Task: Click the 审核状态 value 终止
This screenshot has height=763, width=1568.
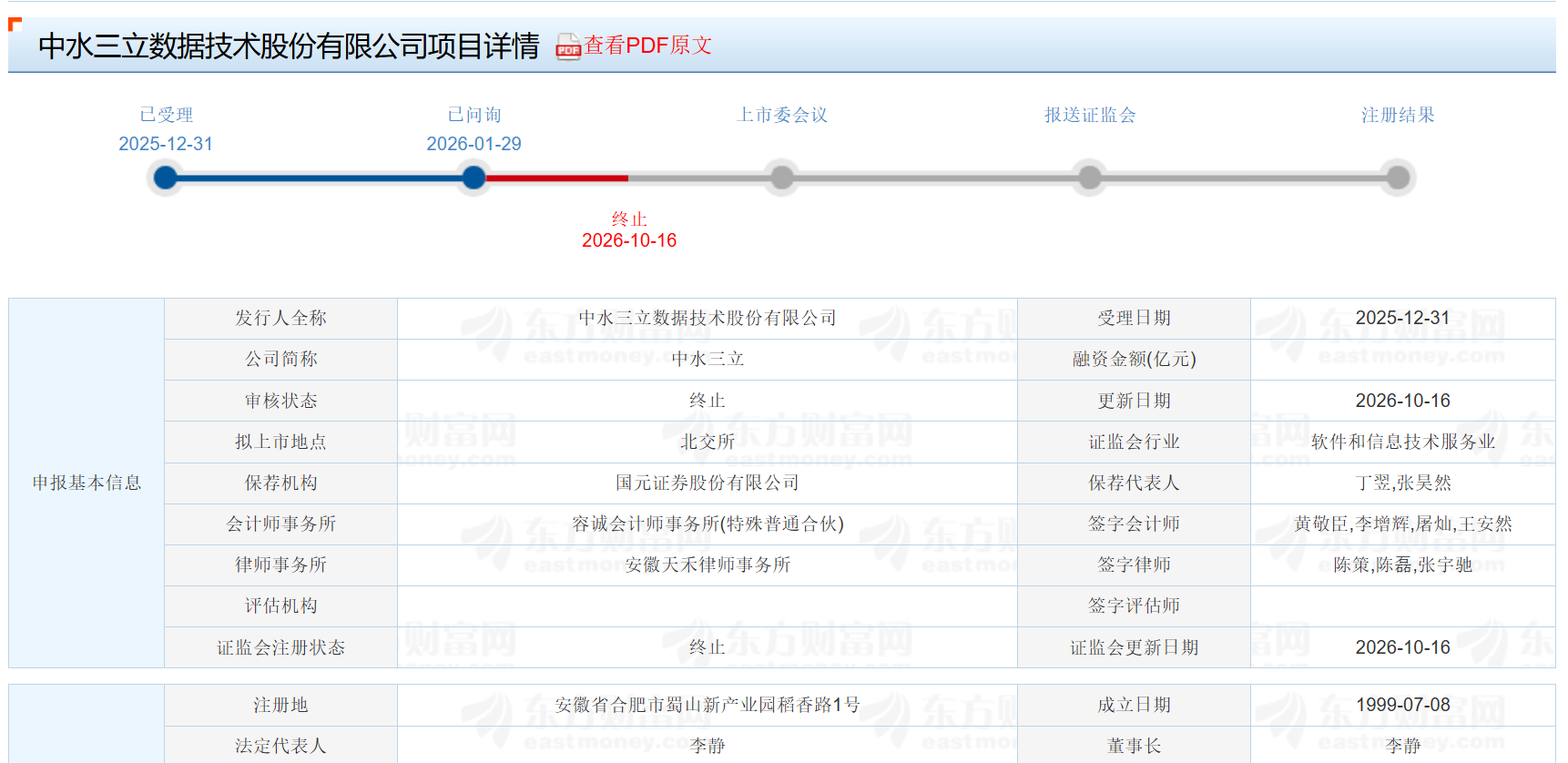Action: click(708, 401)
